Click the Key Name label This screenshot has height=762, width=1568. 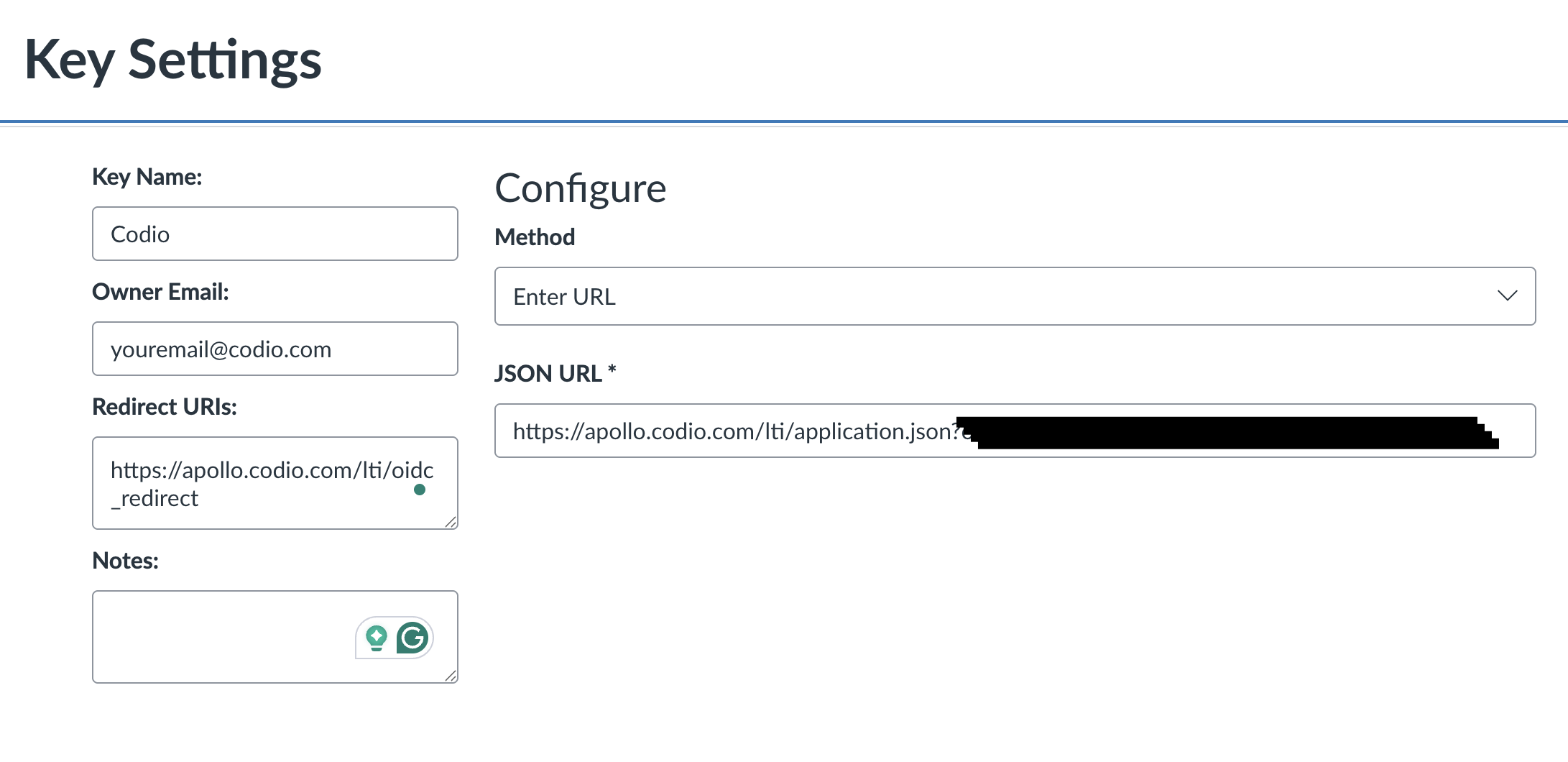click(147, 177)
